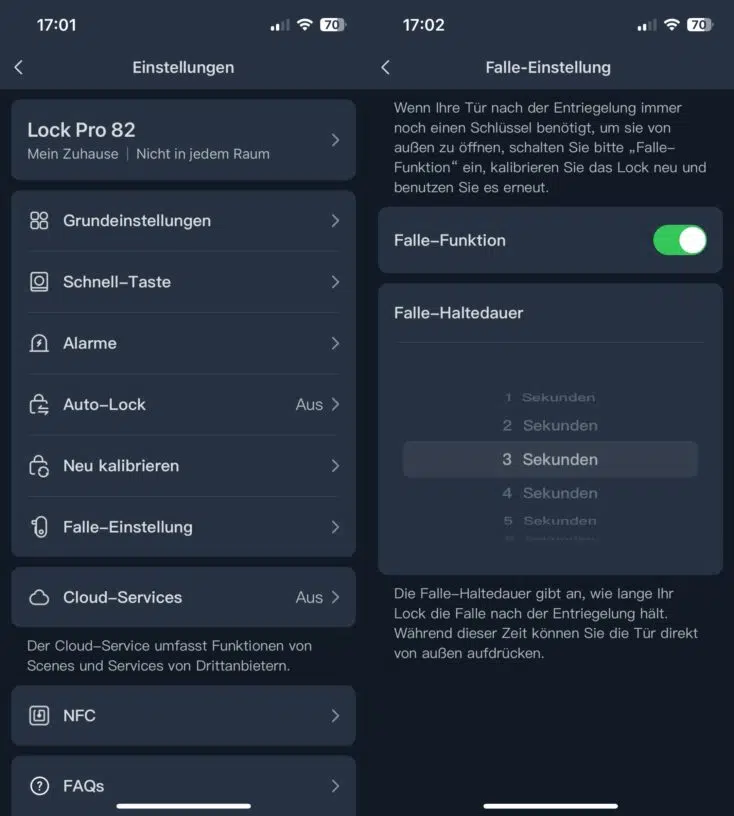Image resolution: width=734 pixels, height=816 pixels.
Task: Select 2 Sekunden in duration picker
Action: tap(550, 426)
